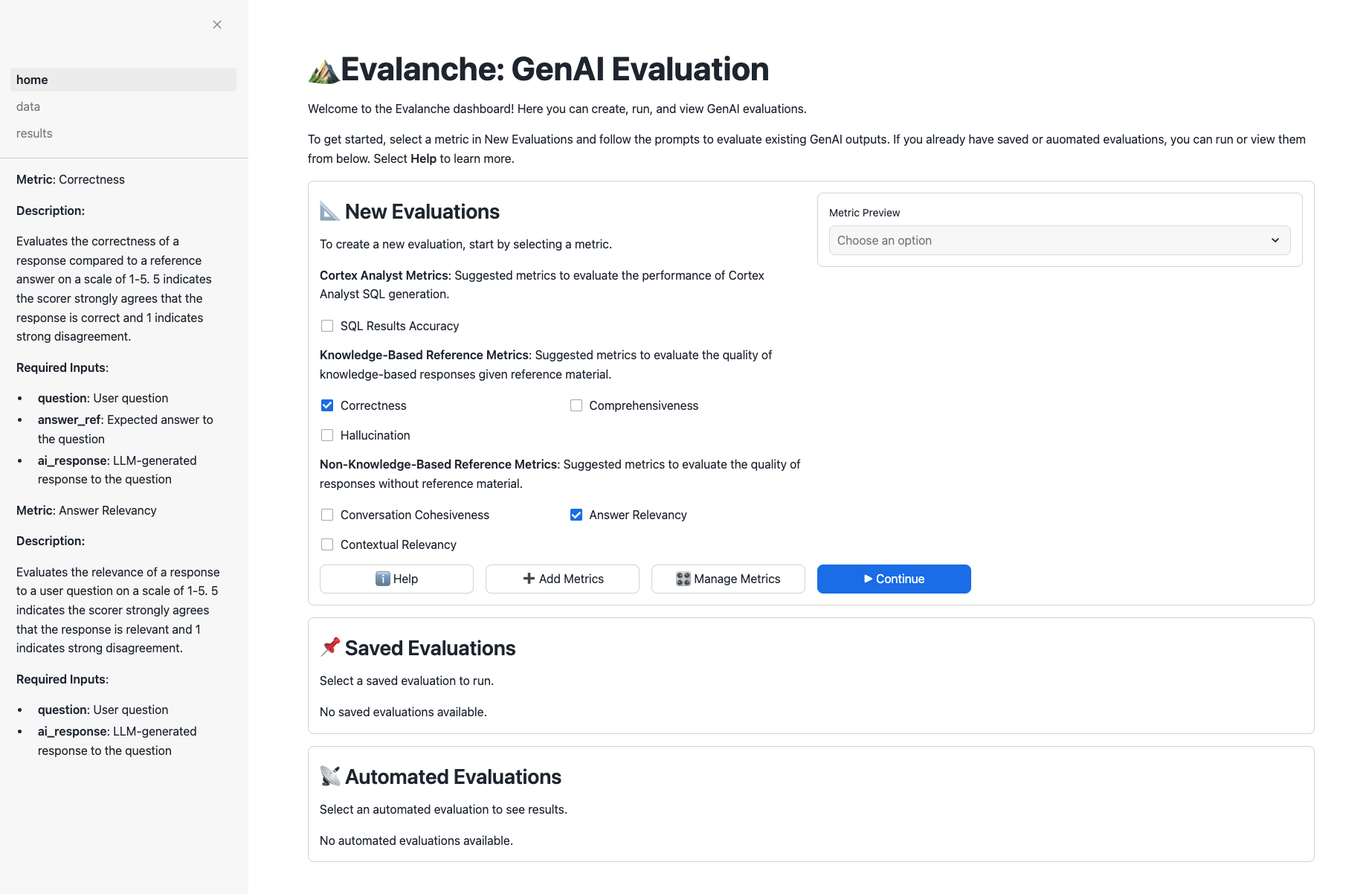Open Manage Metrics

727,579
